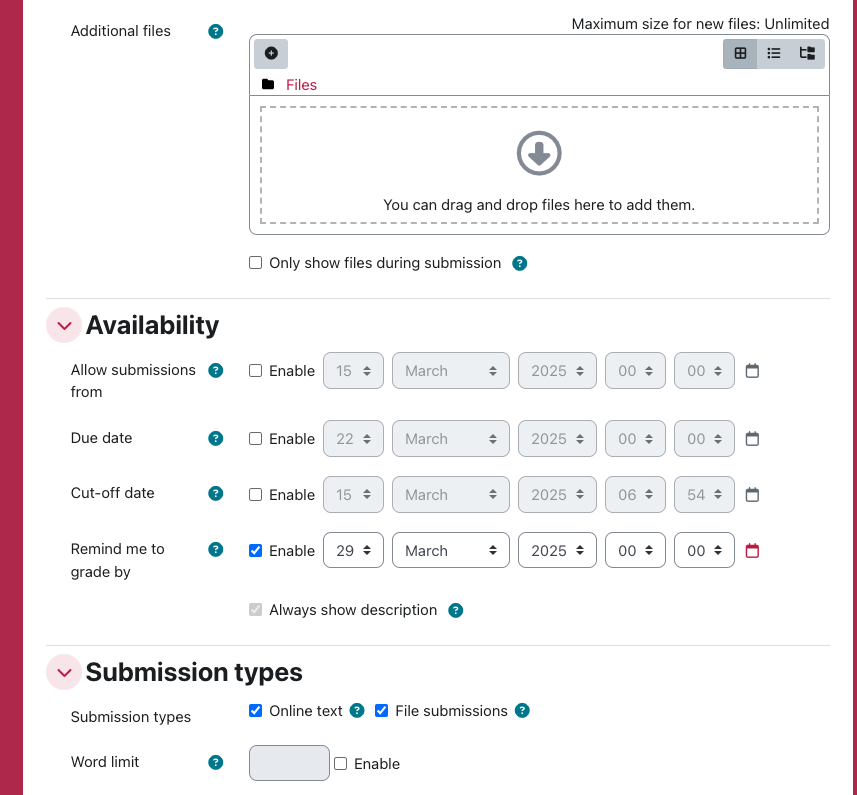857x795 pixels.
Task: Open help for File submissions
Action: (523, 710)
